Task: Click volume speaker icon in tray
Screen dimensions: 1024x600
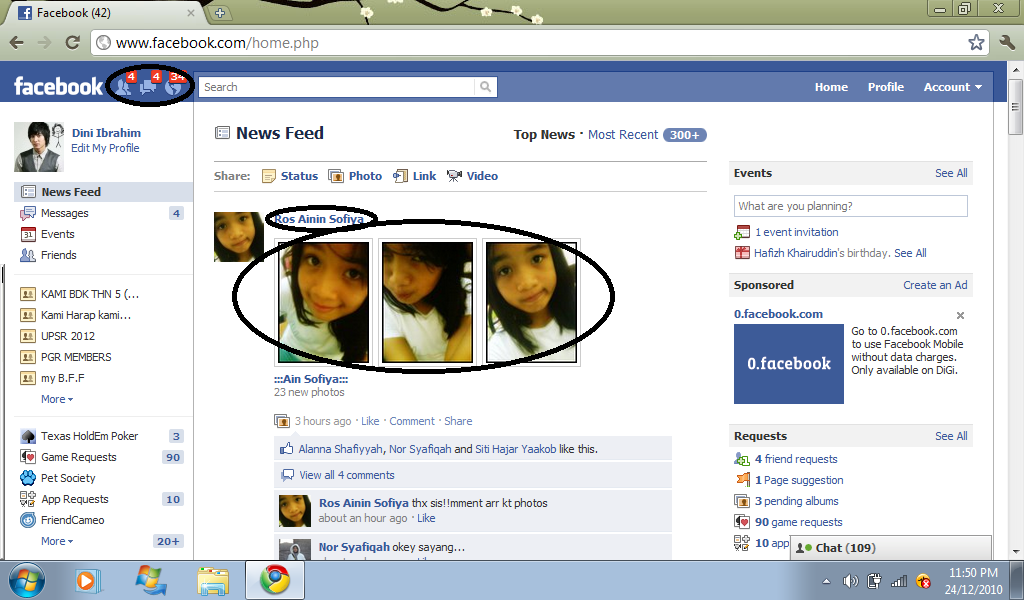Action: coord(850,581)
